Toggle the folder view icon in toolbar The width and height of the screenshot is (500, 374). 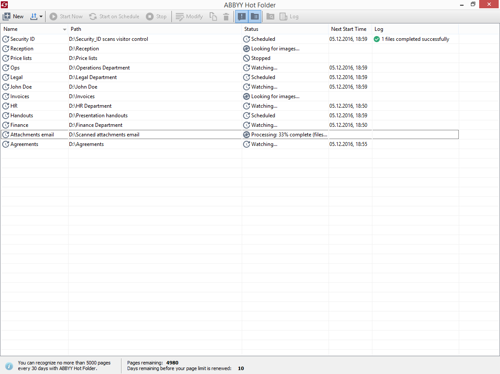[x=255, y=16]
